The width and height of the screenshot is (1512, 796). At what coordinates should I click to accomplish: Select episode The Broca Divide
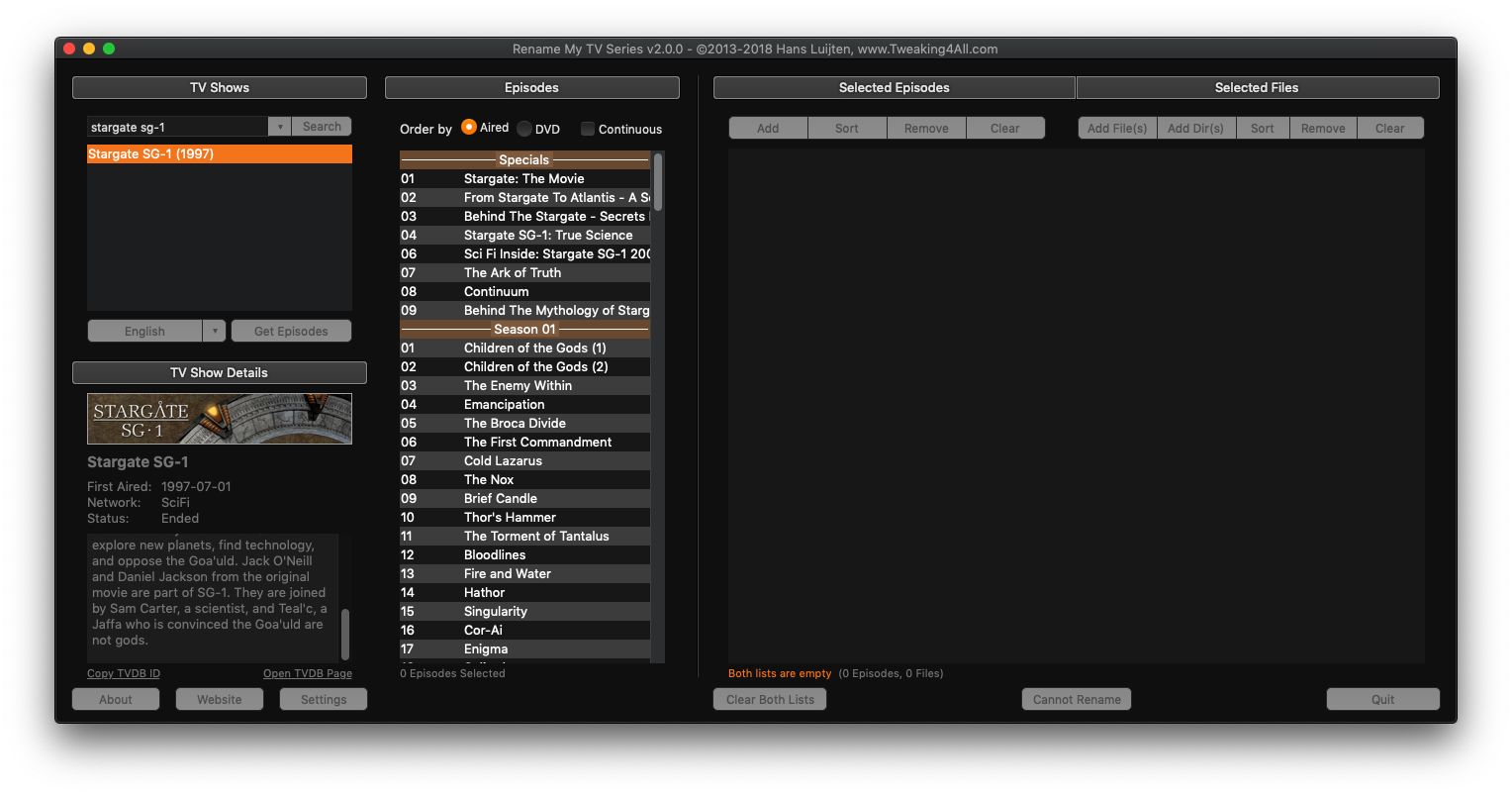524,423
